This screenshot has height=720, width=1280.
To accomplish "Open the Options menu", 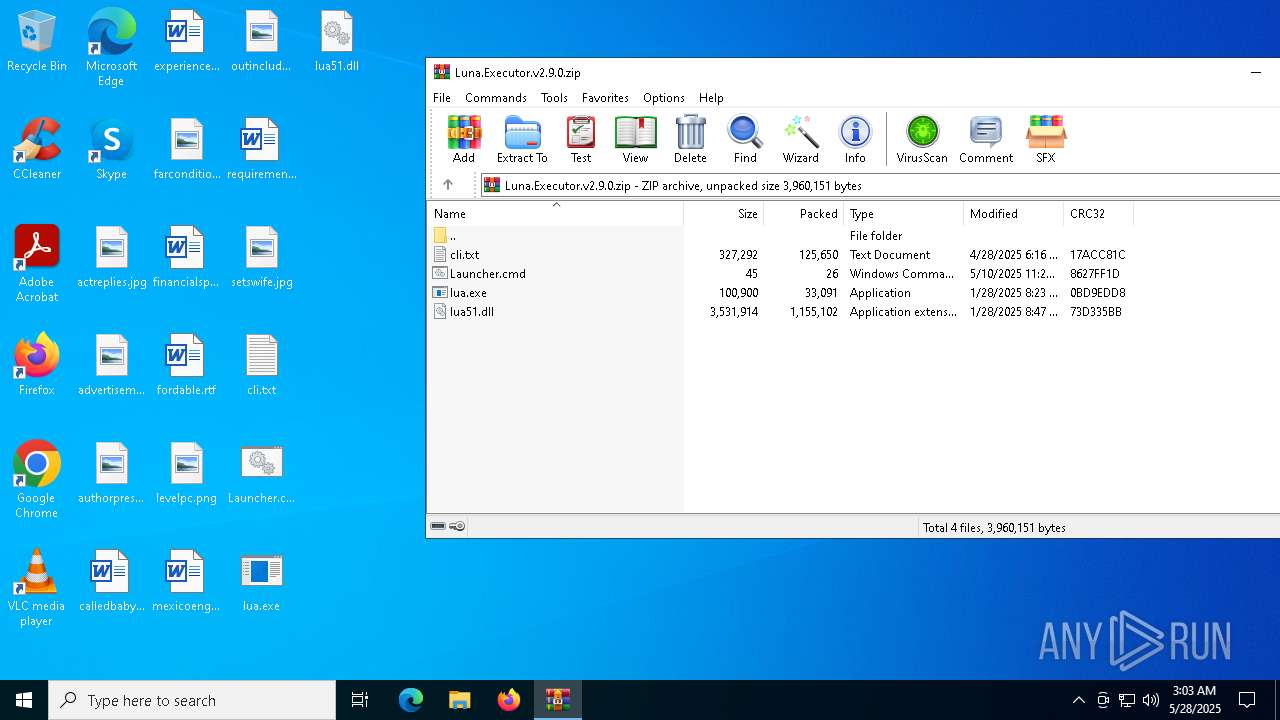I will (x=664, y=98).
